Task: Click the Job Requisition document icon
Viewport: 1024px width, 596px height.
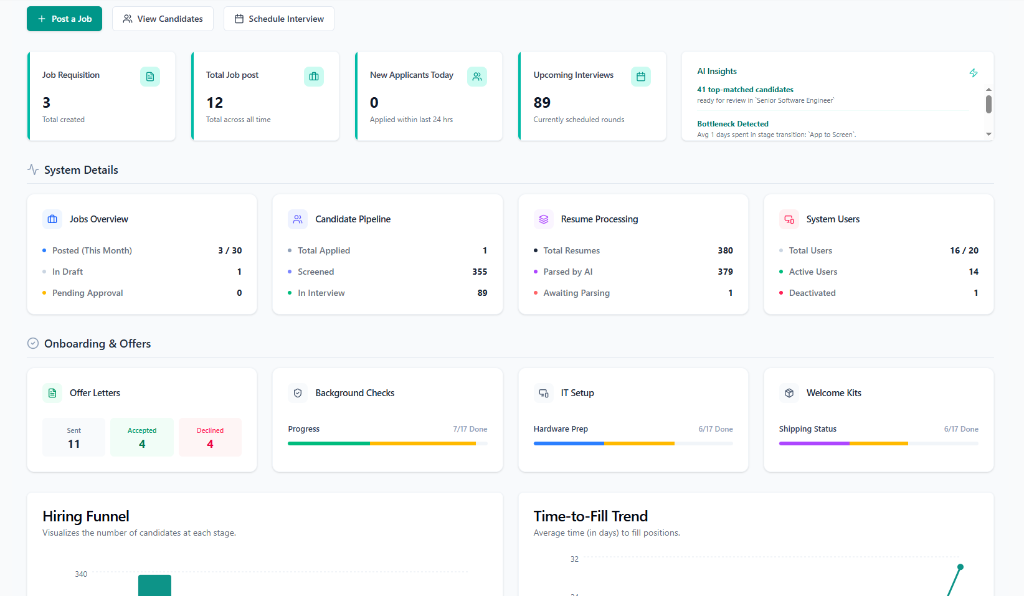Action: coord(150,76)
